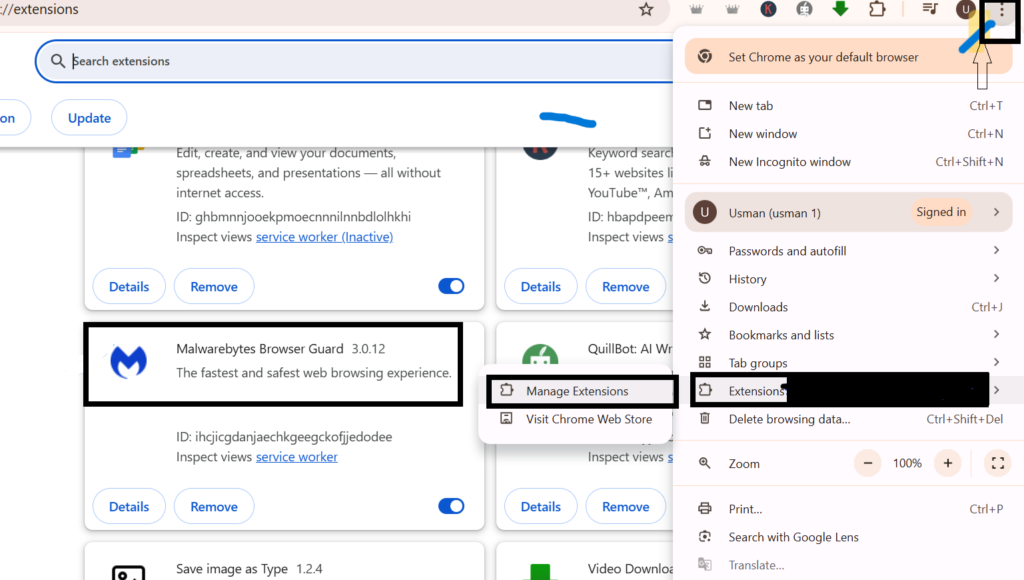Viewport: 1024px width, 580px height.
Task: Open Details for extension ID ghbmnnjooekpmoecnnnilnnbdlolhkhi
Action: click(129, 286)
